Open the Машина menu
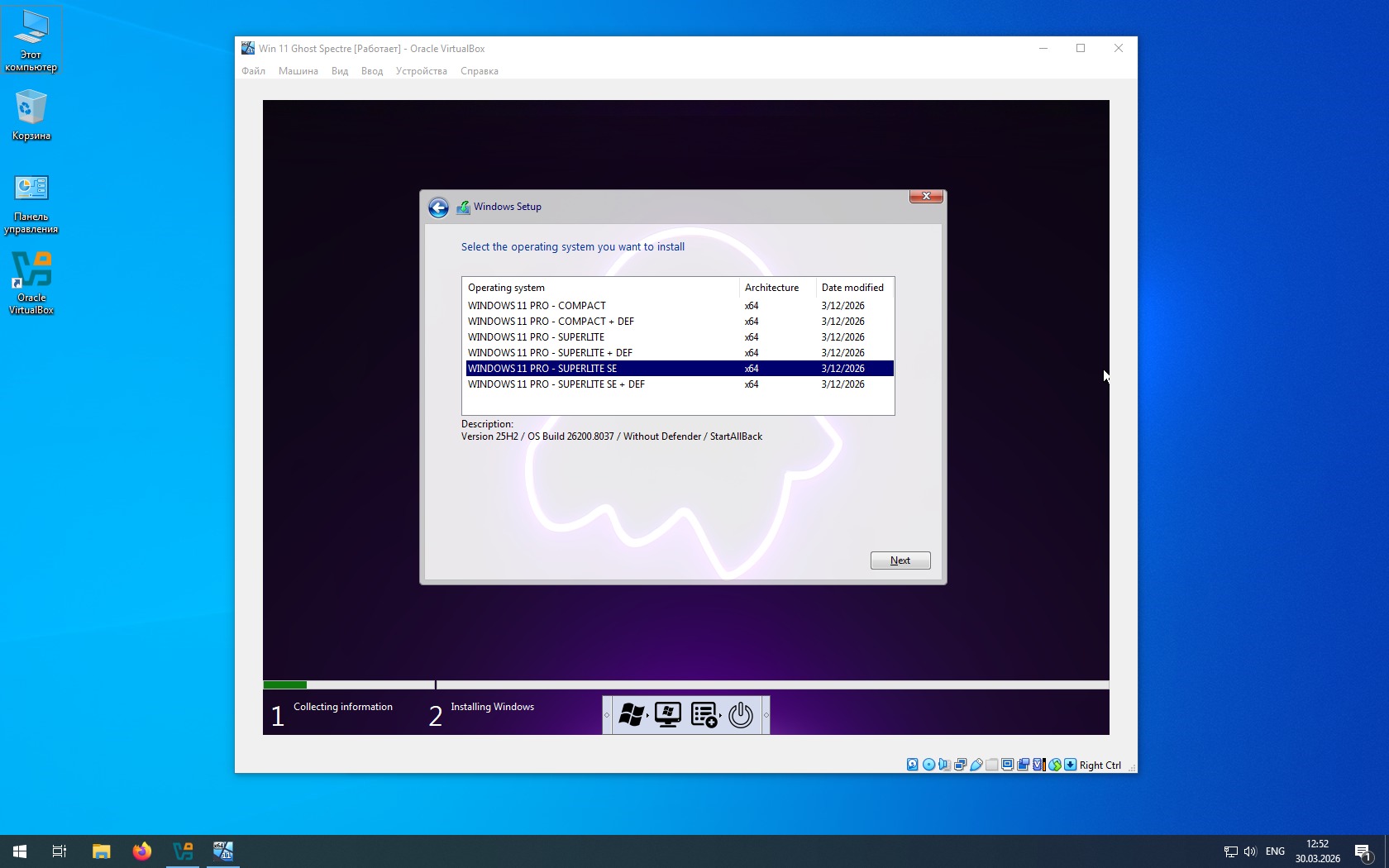1389x868 pixels. point(298,71)
